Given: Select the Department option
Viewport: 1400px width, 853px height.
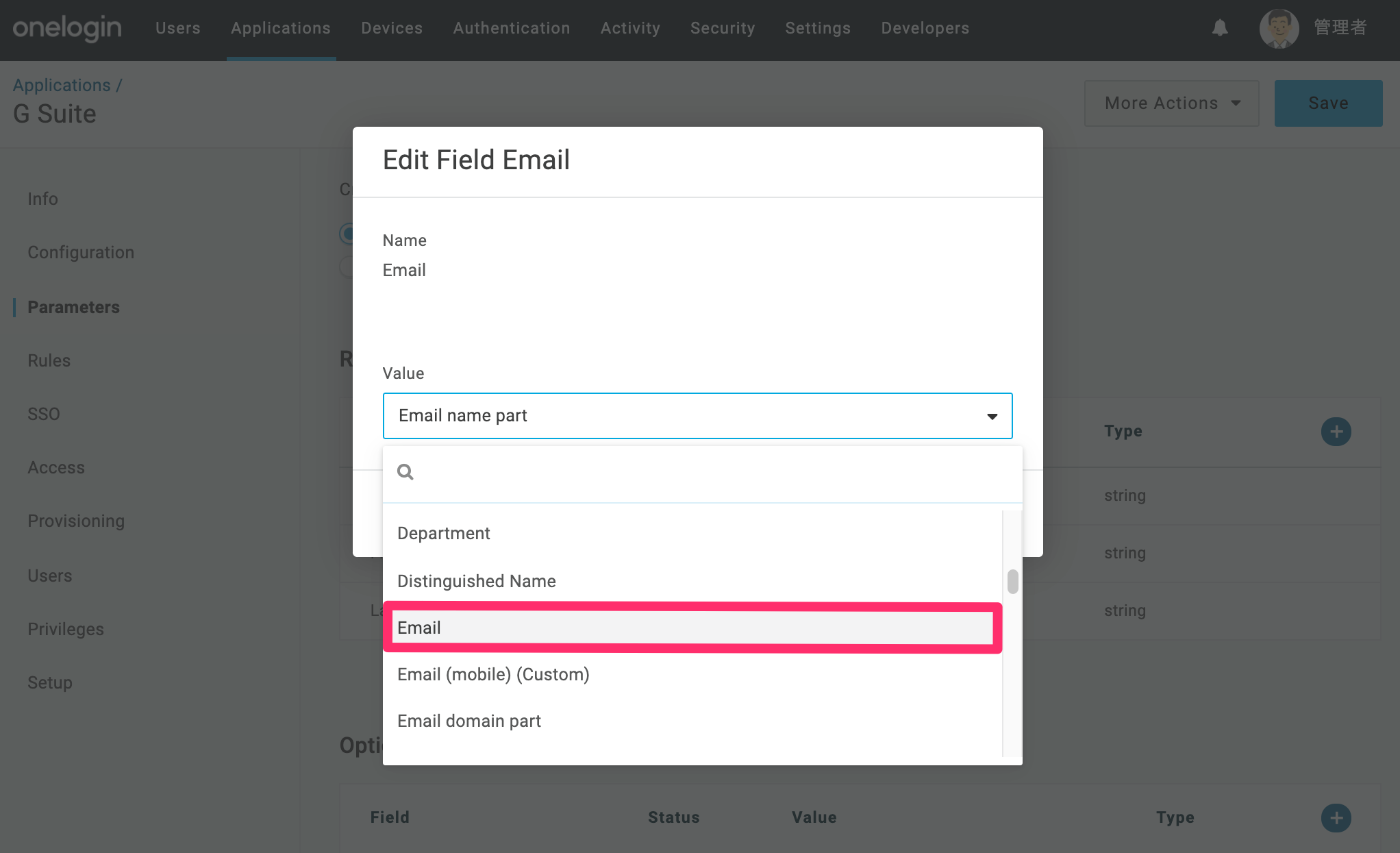Looking at the screenshot, I should tap(692, 533).
